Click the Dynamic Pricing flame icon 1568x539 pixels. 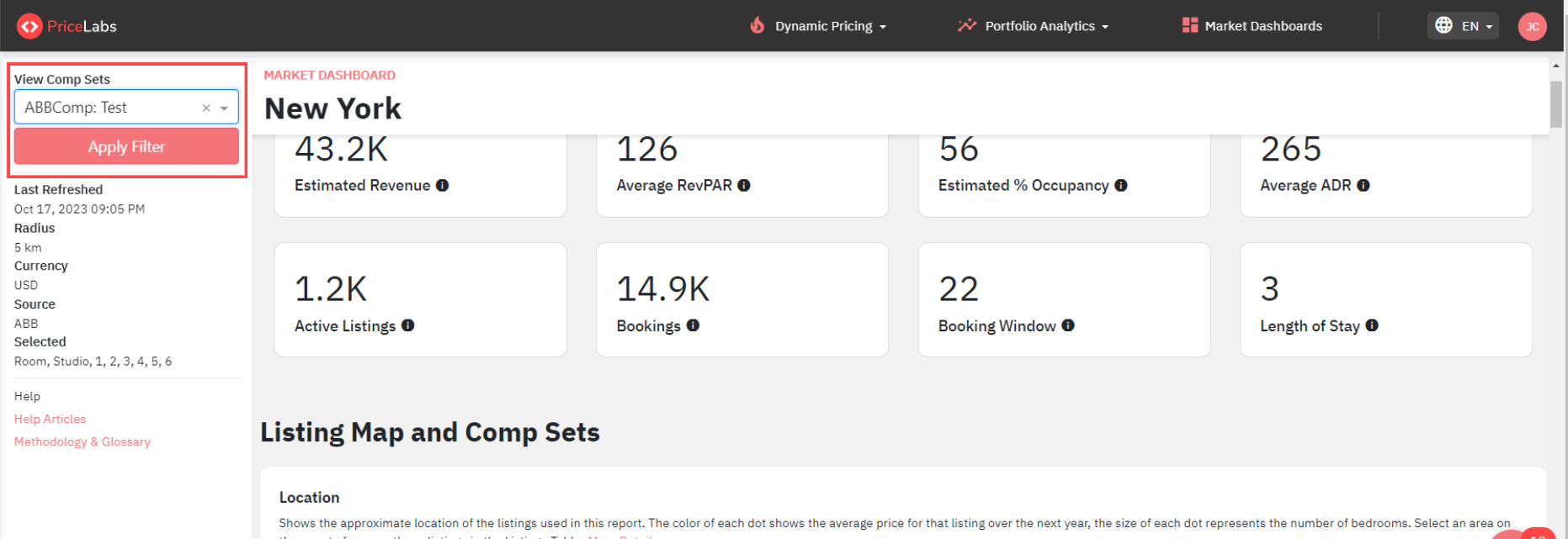pos(757,25)
